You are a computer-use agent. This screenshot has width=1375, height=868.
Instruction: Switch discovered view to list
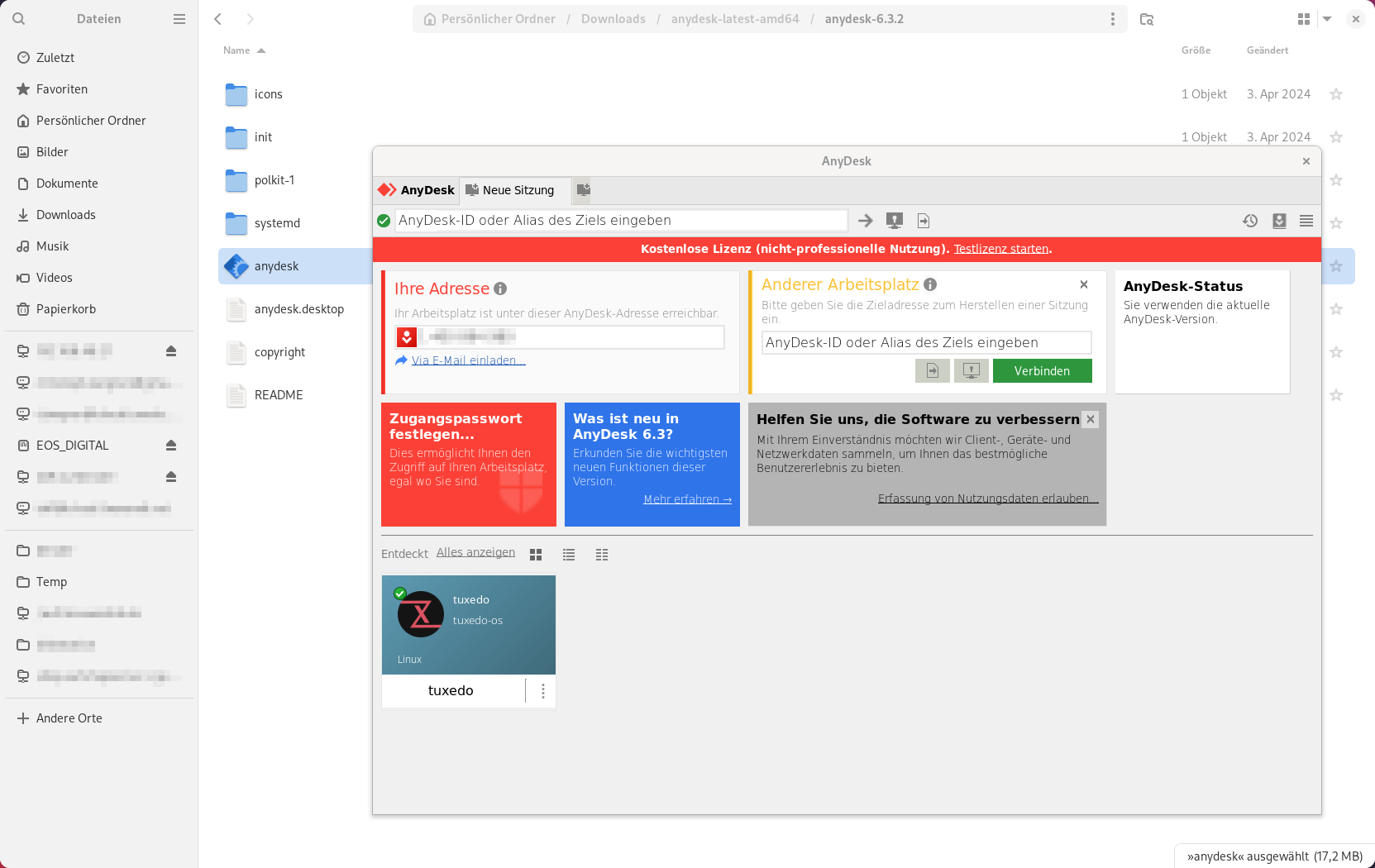[569, 555]
